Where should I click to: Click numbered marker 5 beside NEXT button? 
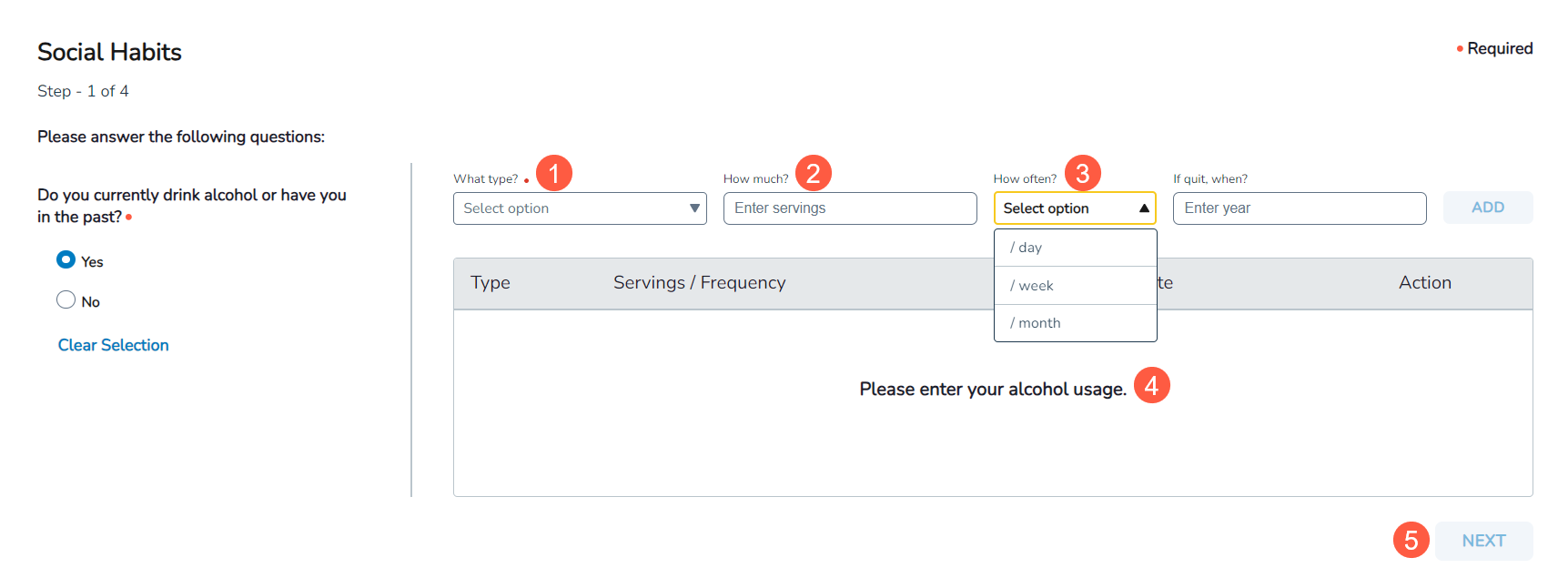[1411, 540]
